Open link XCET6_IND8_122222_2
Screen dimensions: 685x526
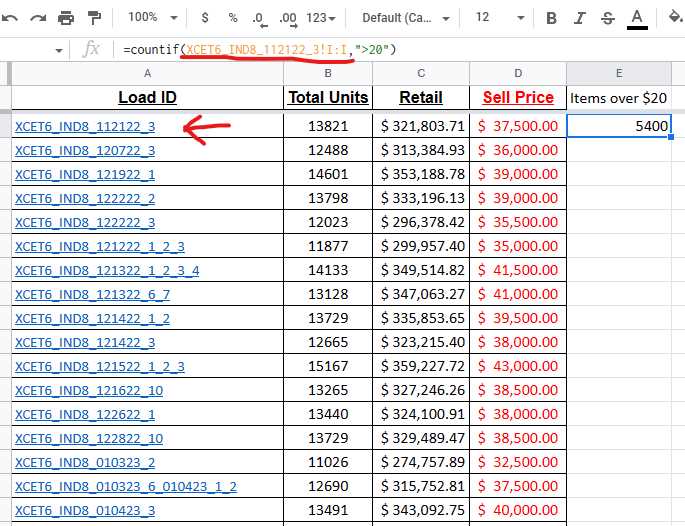(x=85, y=199)
